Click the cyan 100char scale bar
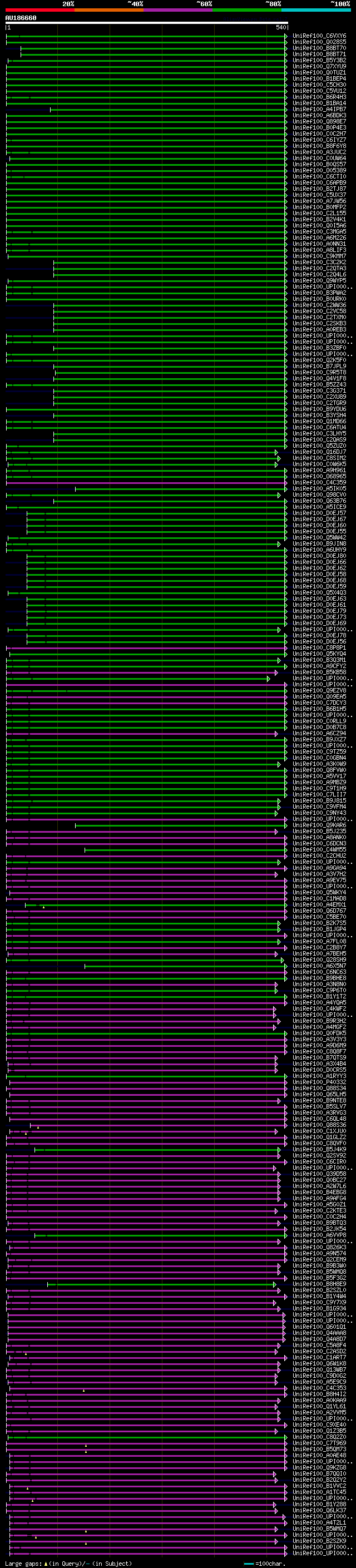Viewport: 356px width, 1568px height. point(248,1564)
